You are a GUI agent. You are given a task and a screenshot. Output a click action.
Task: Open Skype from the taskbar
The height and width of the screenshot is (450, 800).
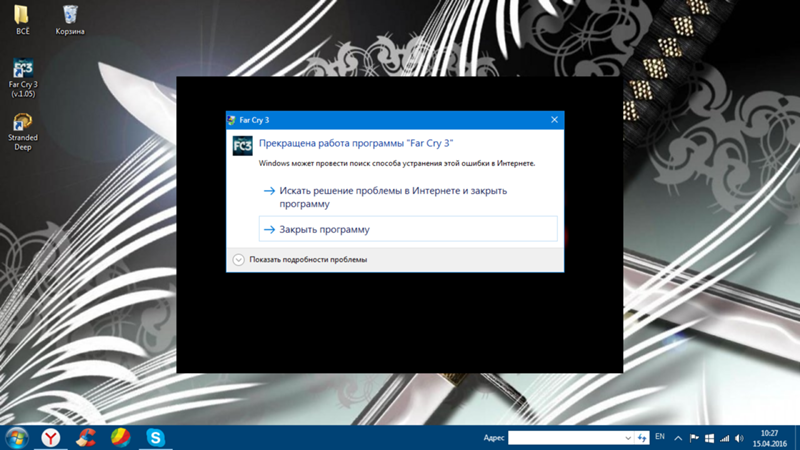(x=156, y=437)
